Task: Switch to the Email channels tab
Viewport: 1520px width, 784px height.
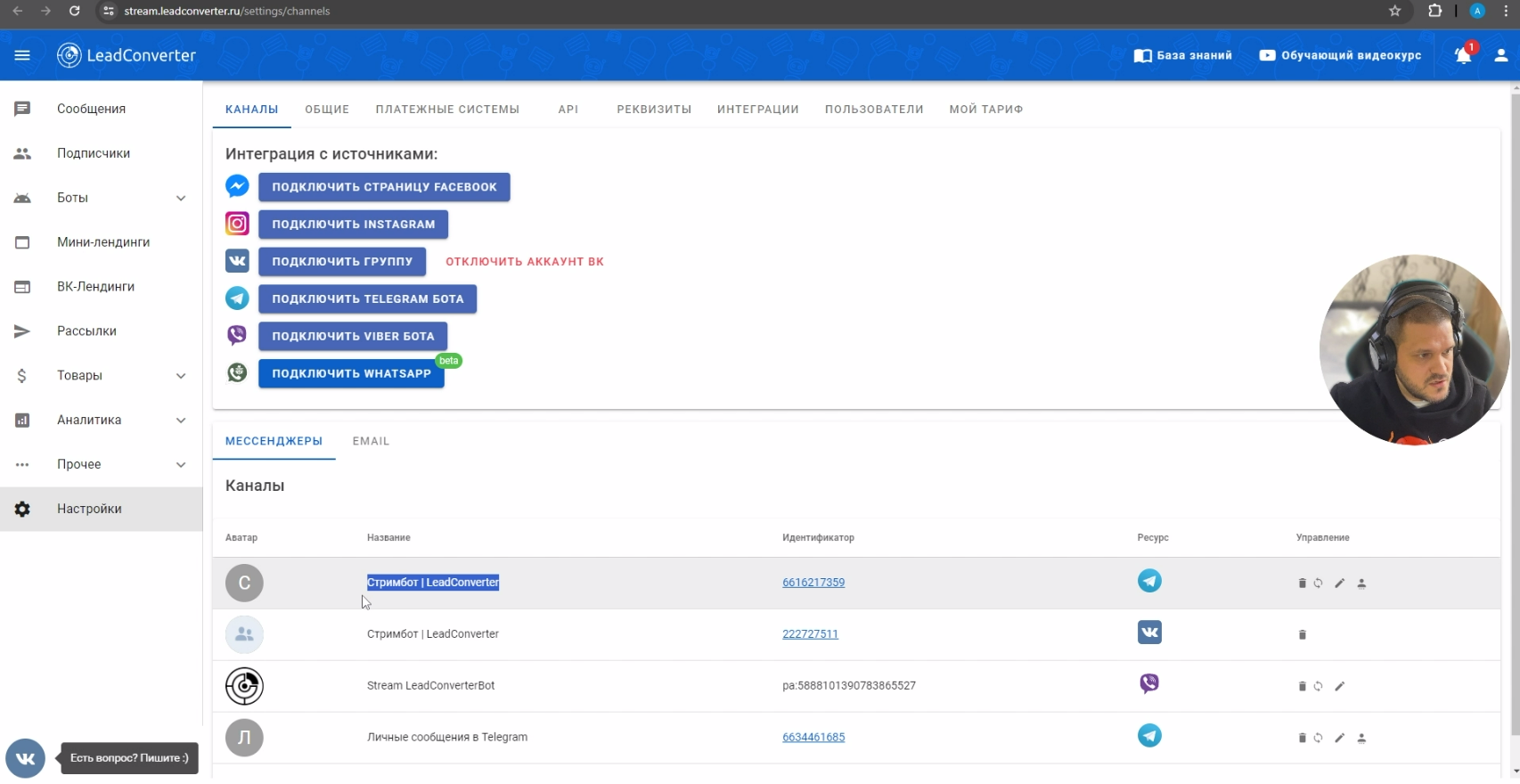Action: tap(371, 442)
